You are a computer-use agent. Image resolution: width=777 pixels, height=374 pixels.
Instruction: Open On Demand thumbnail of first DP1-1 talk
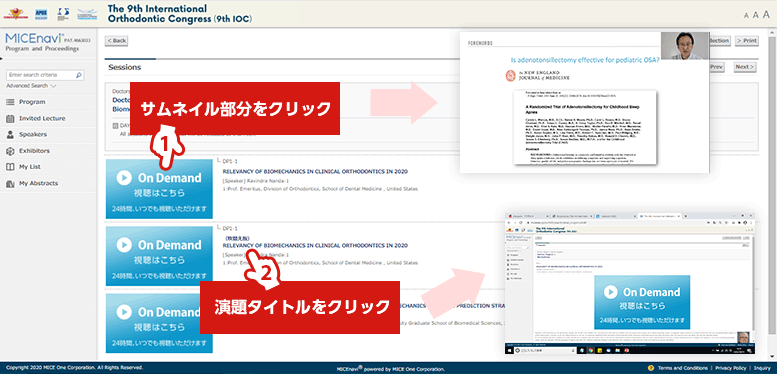[159, 189]
